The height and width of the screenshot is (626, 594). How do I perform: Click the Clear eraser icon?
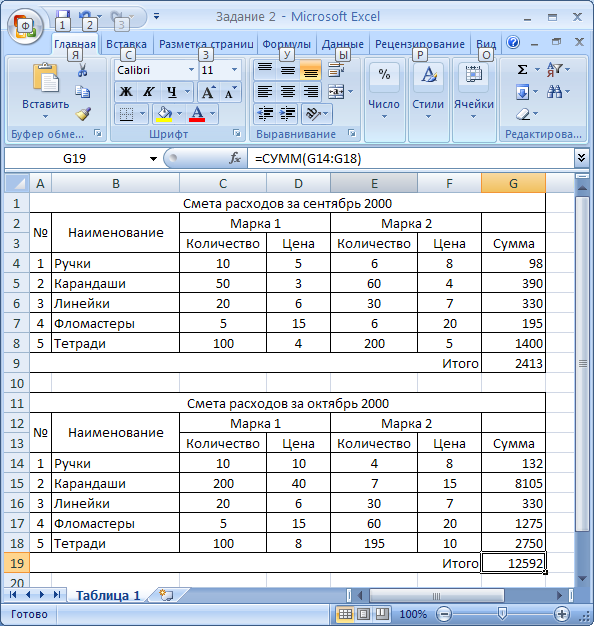tap(523, 114)
